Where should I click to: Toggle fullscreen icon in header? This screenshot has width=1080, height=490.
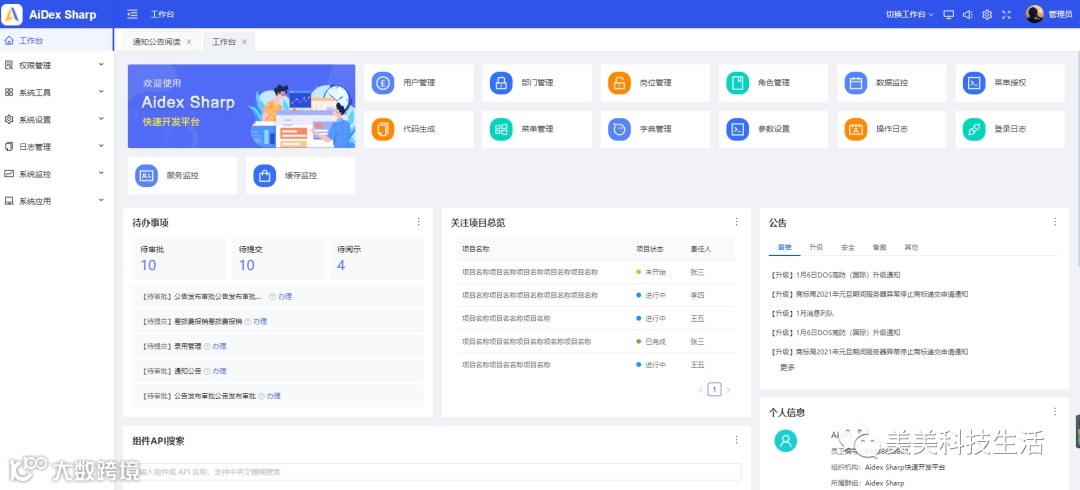point(1006,14)
